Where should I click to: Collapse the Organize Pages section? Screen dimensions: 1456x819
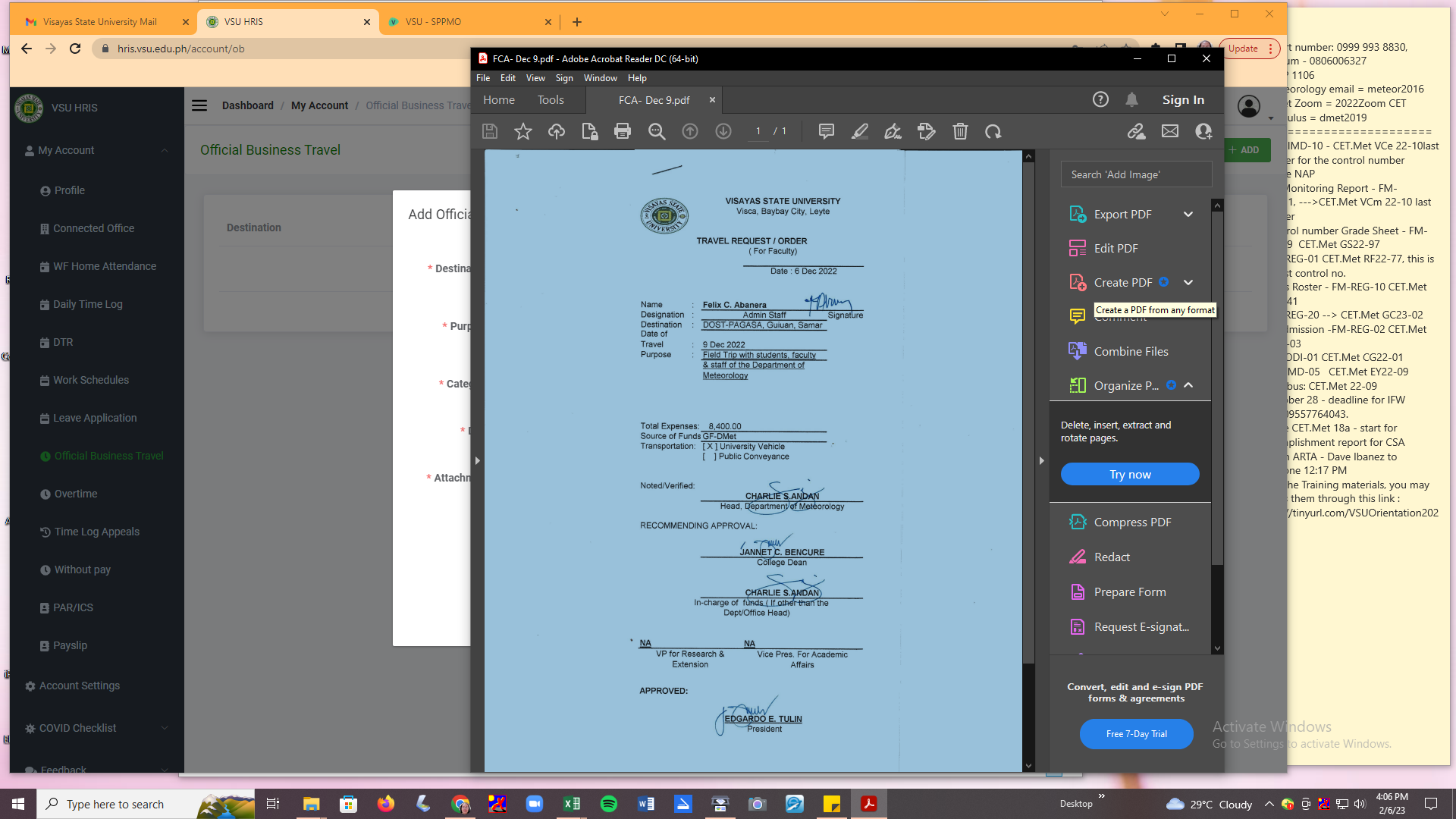click(x=1188, y=385)
